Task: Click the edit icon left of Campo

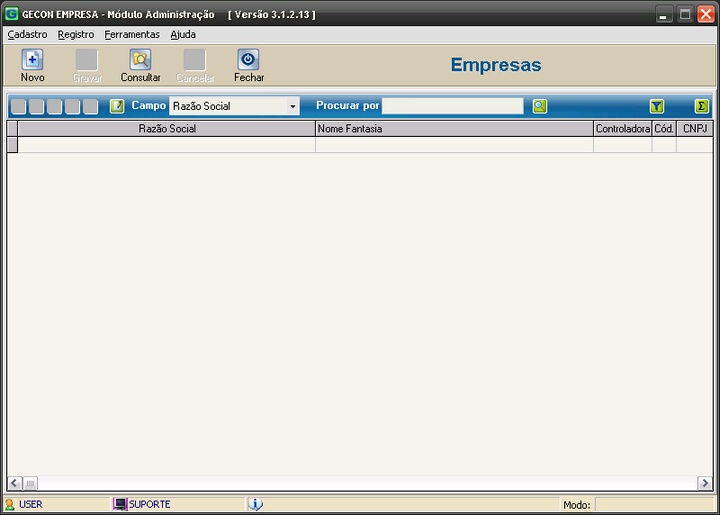Action: 117,106
